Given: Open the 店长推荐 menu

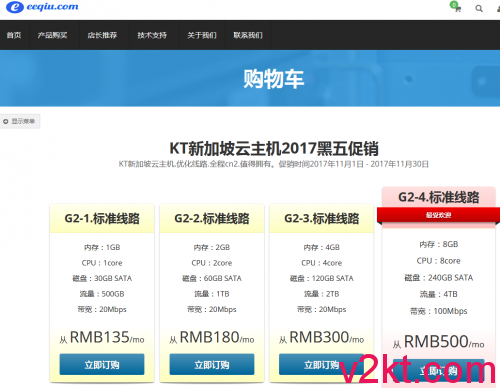Looking at the screenshot, I should 102,35.
